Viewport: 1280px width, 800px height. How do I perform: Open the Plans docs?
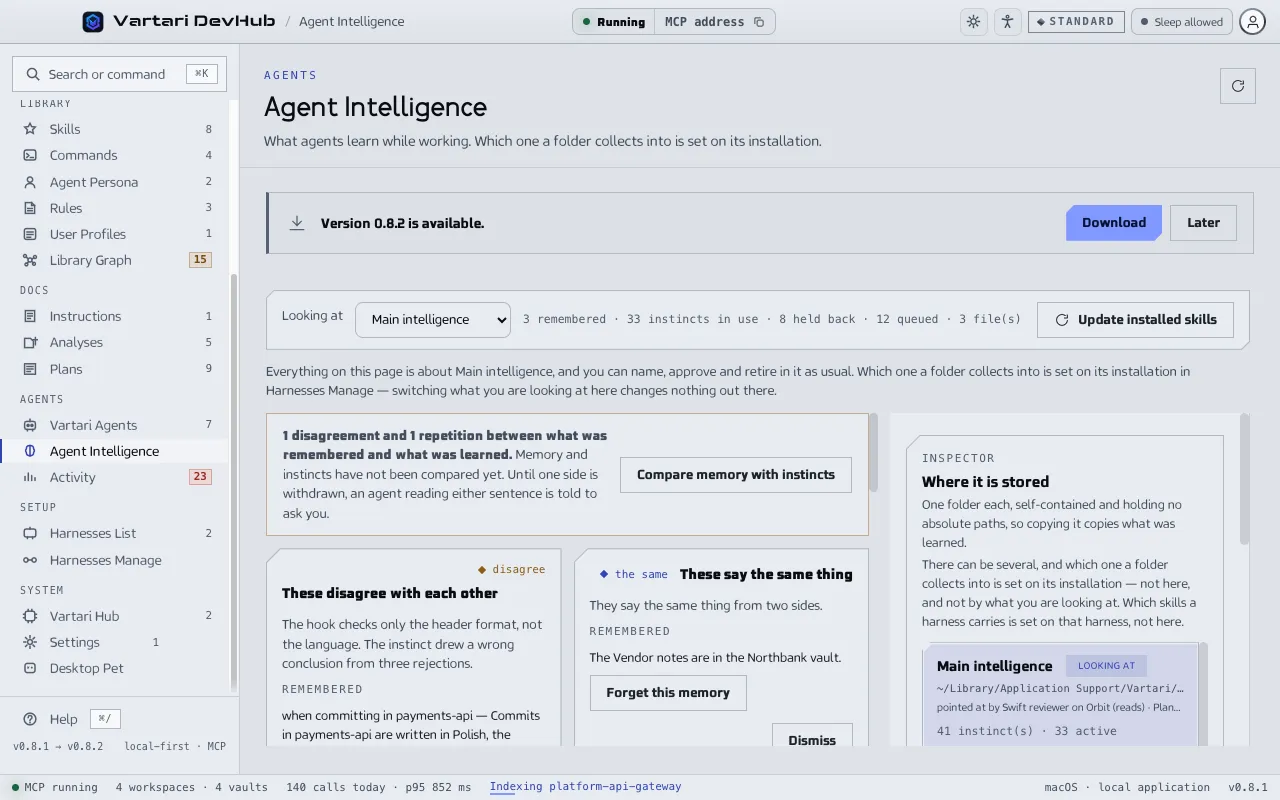[116, 369]
